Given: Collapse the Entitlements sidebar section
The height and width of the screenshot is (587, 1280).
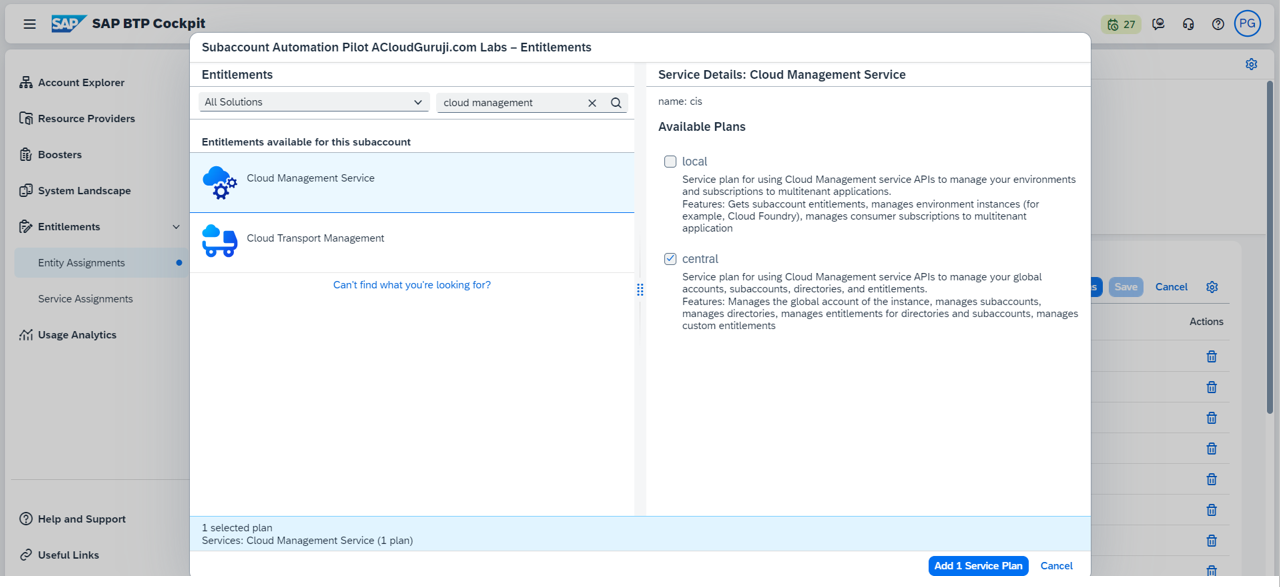Looking at the screenshot, I should [x=176, y=227].
